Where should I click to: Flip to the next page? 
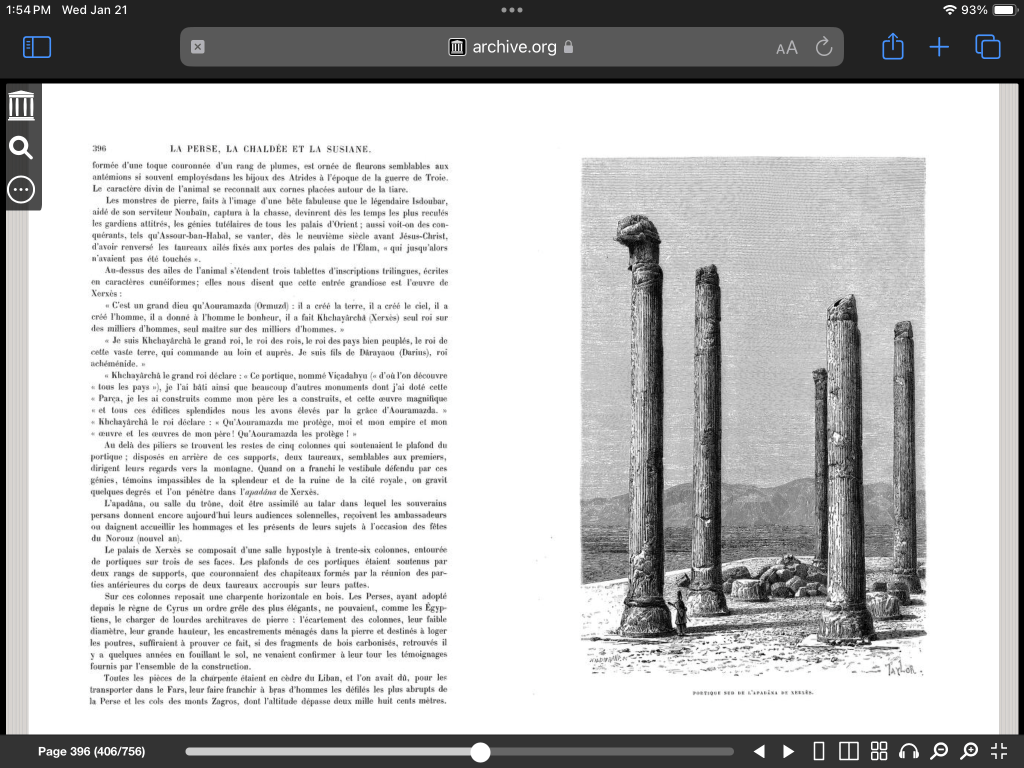[x=789, y=751]
